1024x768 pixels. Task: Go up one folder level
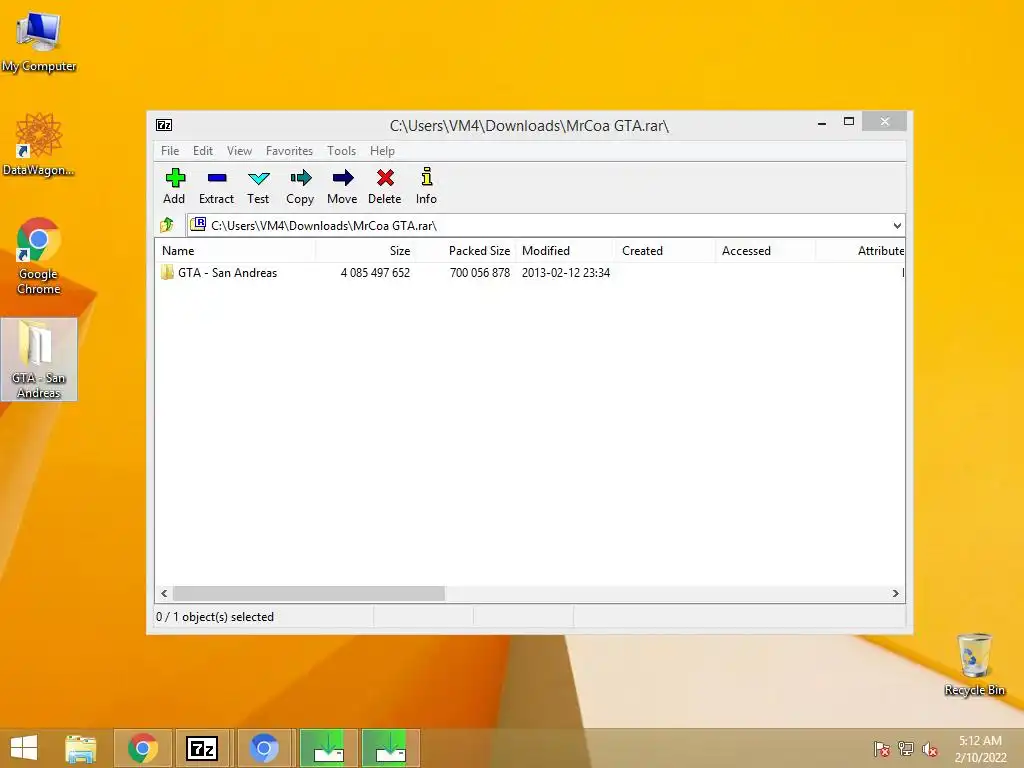click(167, 225)
